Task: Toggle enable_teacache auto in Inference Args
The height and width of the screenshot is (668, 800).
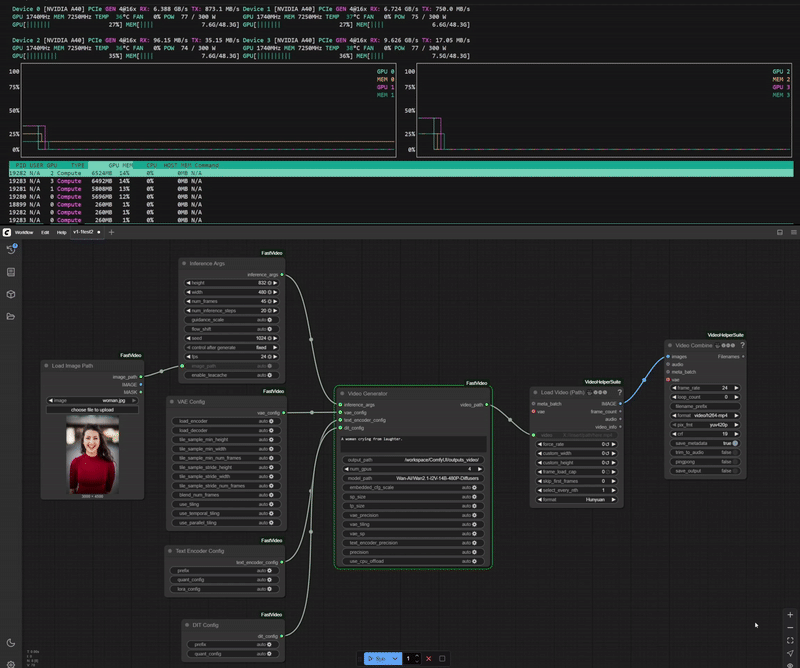Action: (x=232, y=375)
